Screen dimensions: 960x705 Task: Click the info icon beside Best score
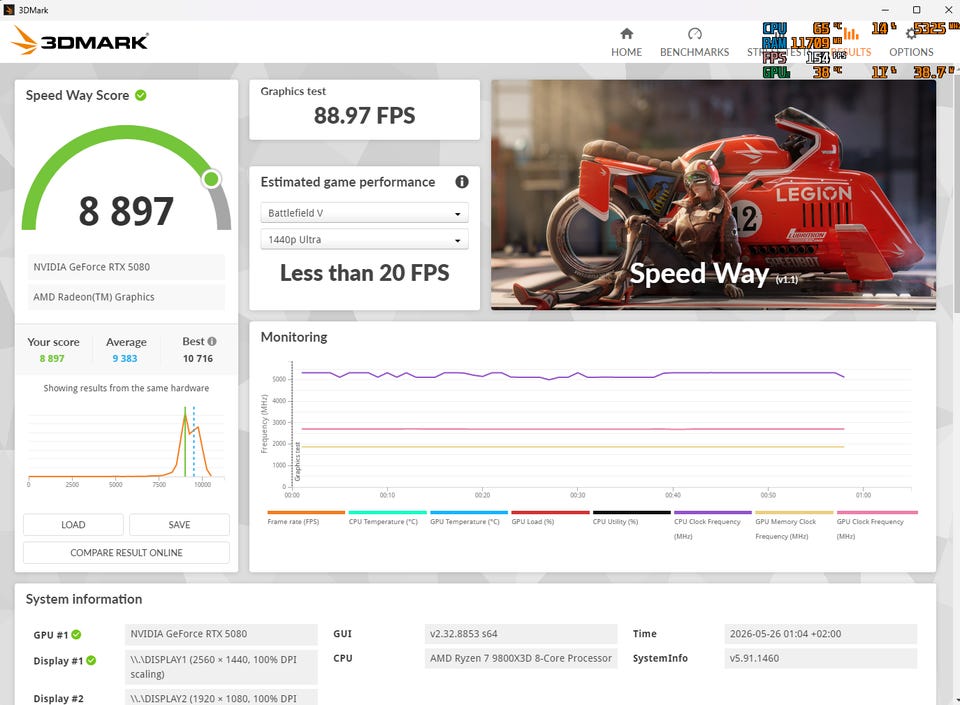(x=212, y=341)
